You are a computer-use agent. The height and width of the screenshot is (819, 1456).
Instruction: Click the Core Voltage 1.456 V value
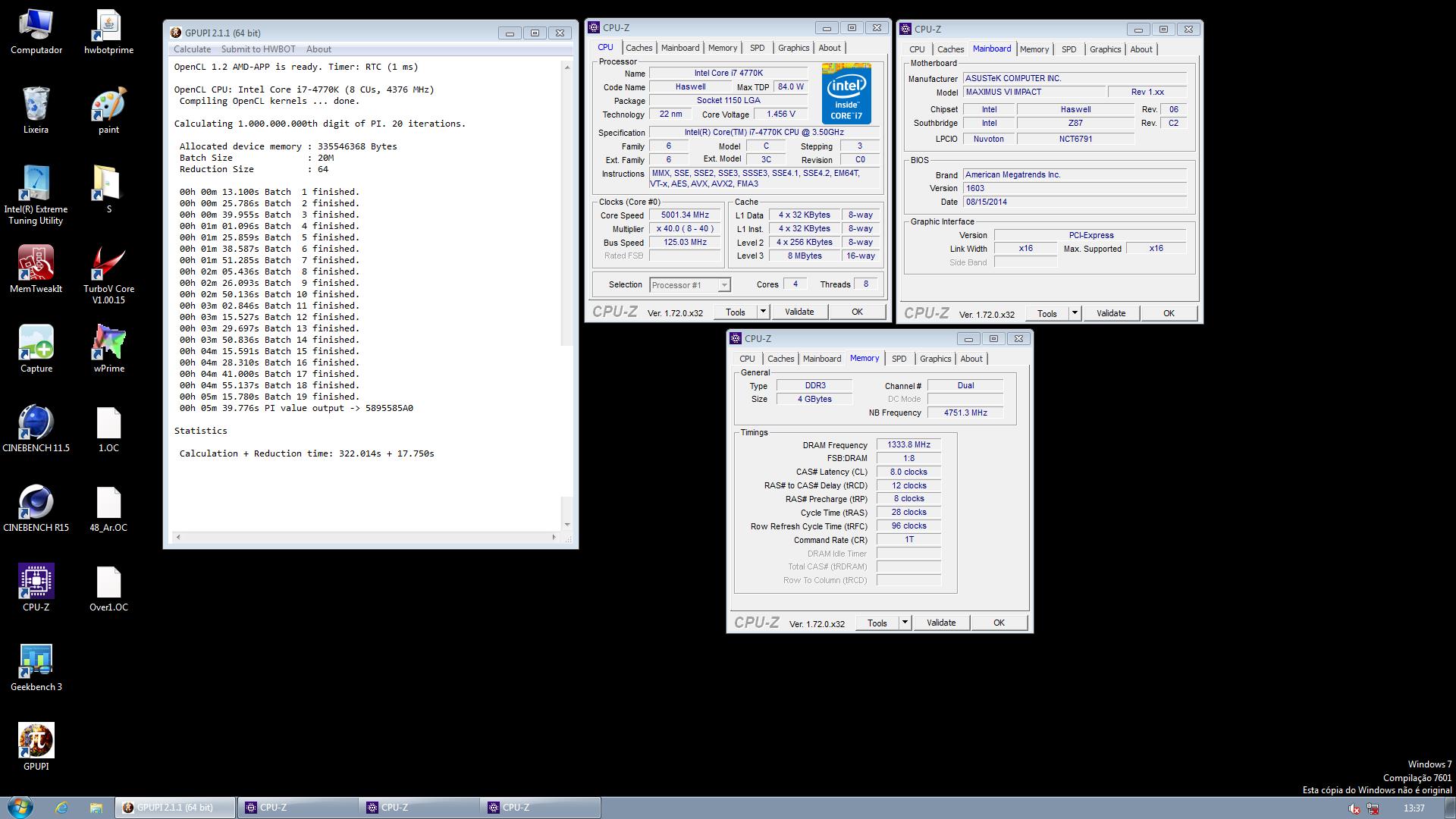pos(781,114)
